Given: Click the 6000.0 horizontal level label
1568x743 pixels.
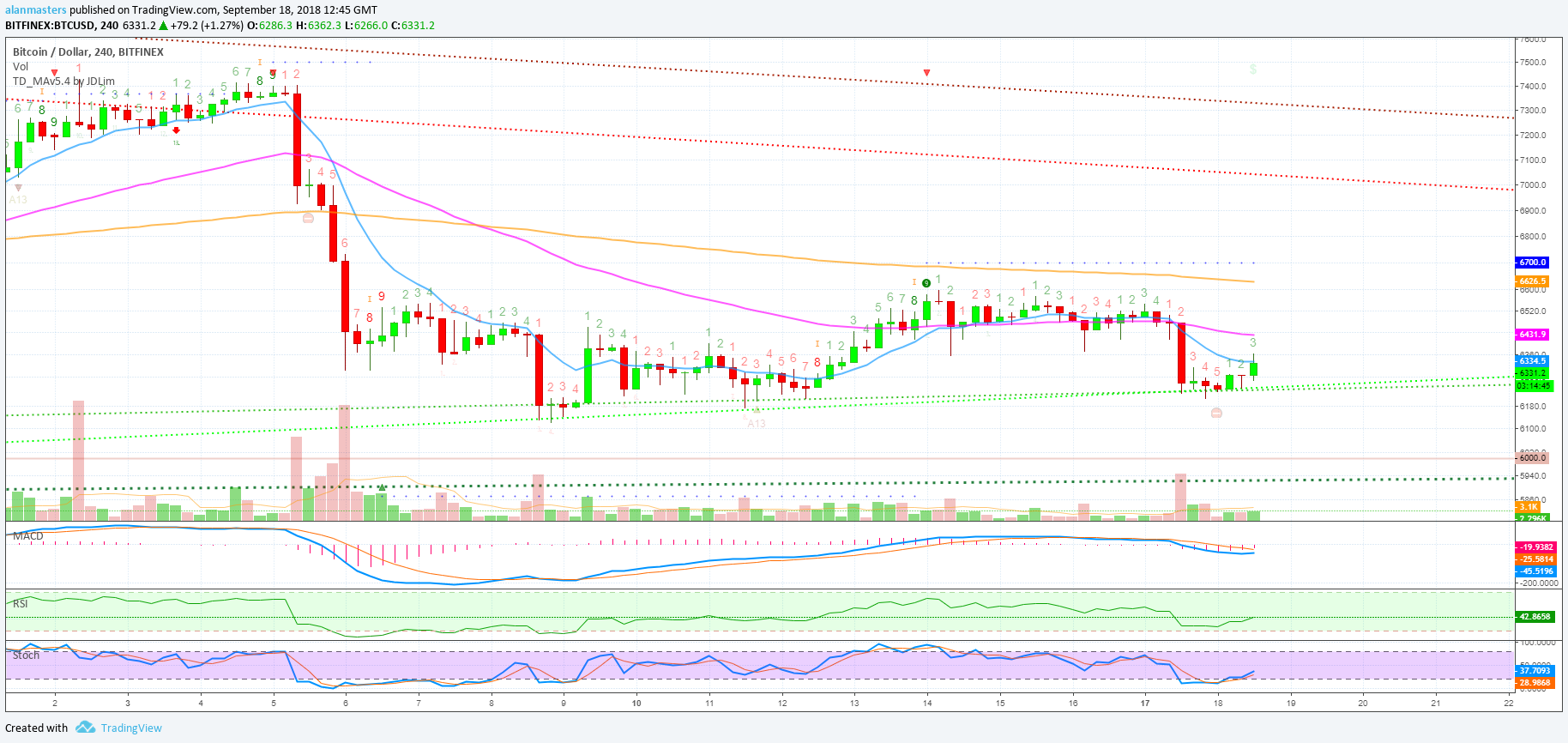Looking at the screenshot, I should tap(1532, 458).
